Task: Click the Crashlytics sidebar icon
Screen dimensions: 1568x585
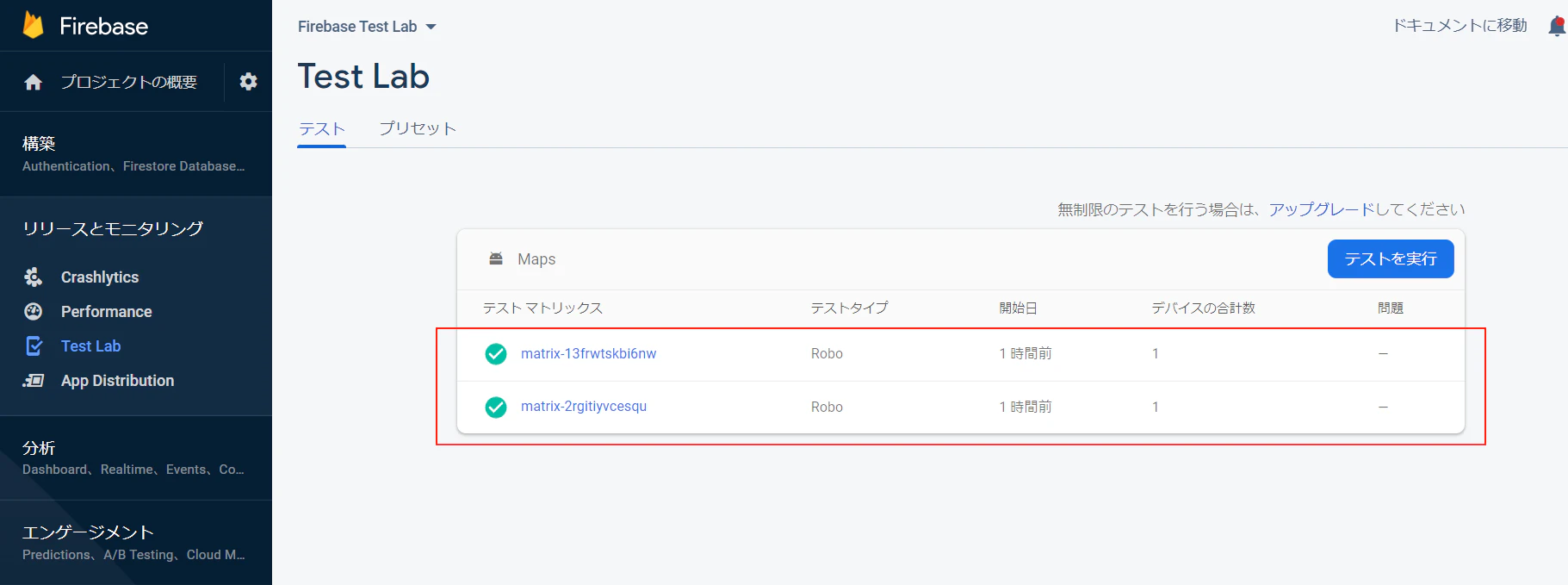Action: pos(34,277)
